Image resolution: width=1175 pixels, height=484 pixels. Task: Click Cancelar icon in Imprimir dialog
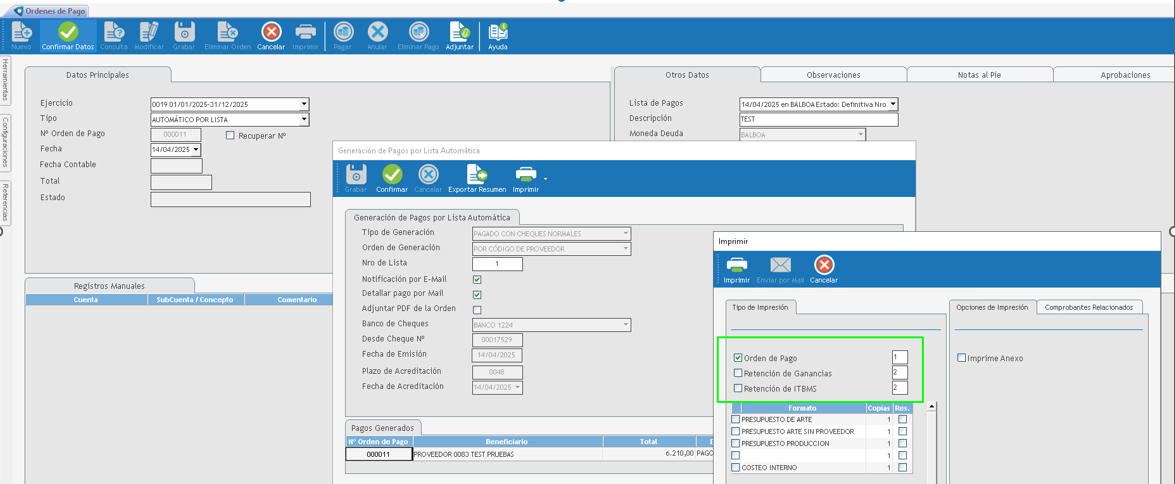(x=824, y=268)
